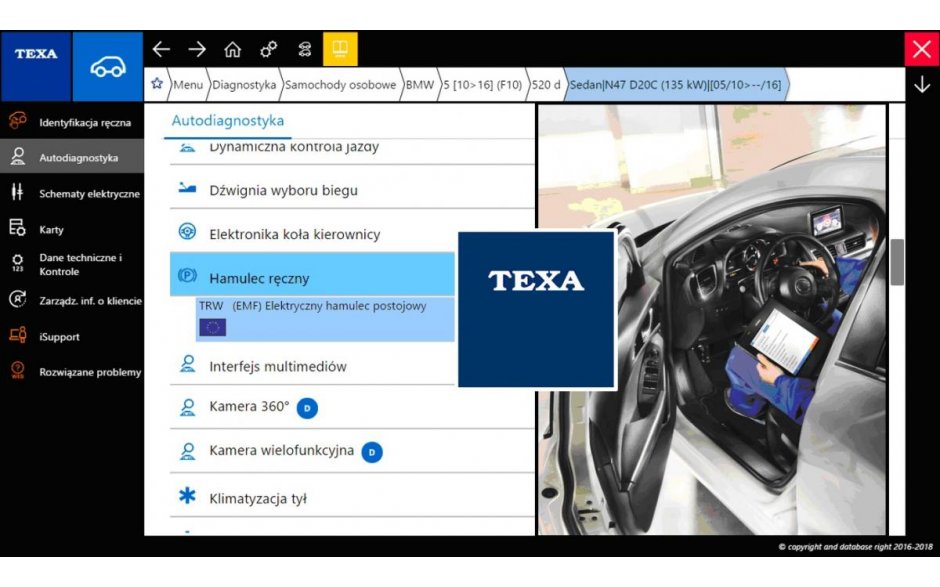Open the 520 d breadcrumb

546,85
